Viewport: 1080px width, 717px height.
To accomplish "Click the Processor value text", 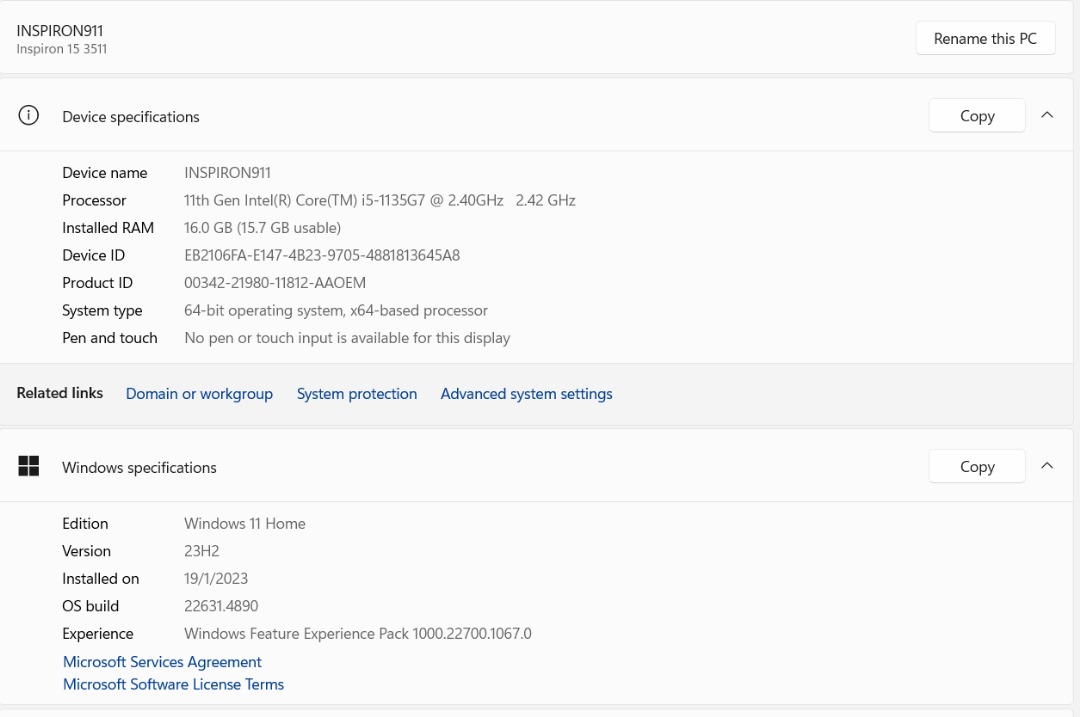I will tap(379, 200).
